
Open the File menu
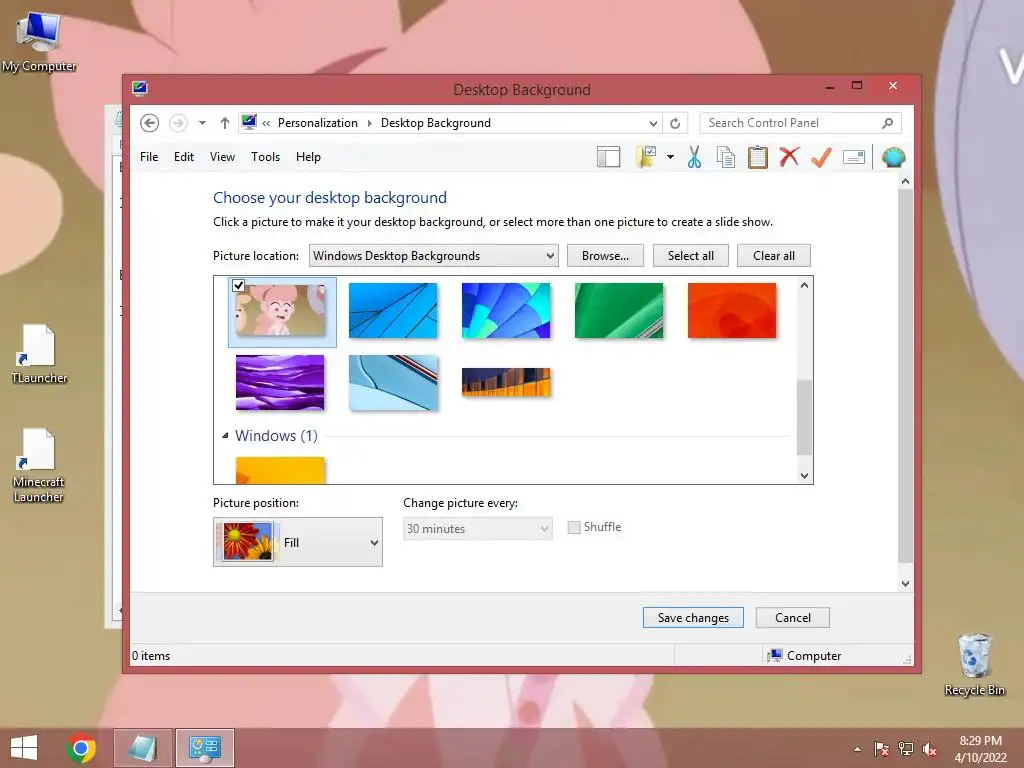click(149, 157)
